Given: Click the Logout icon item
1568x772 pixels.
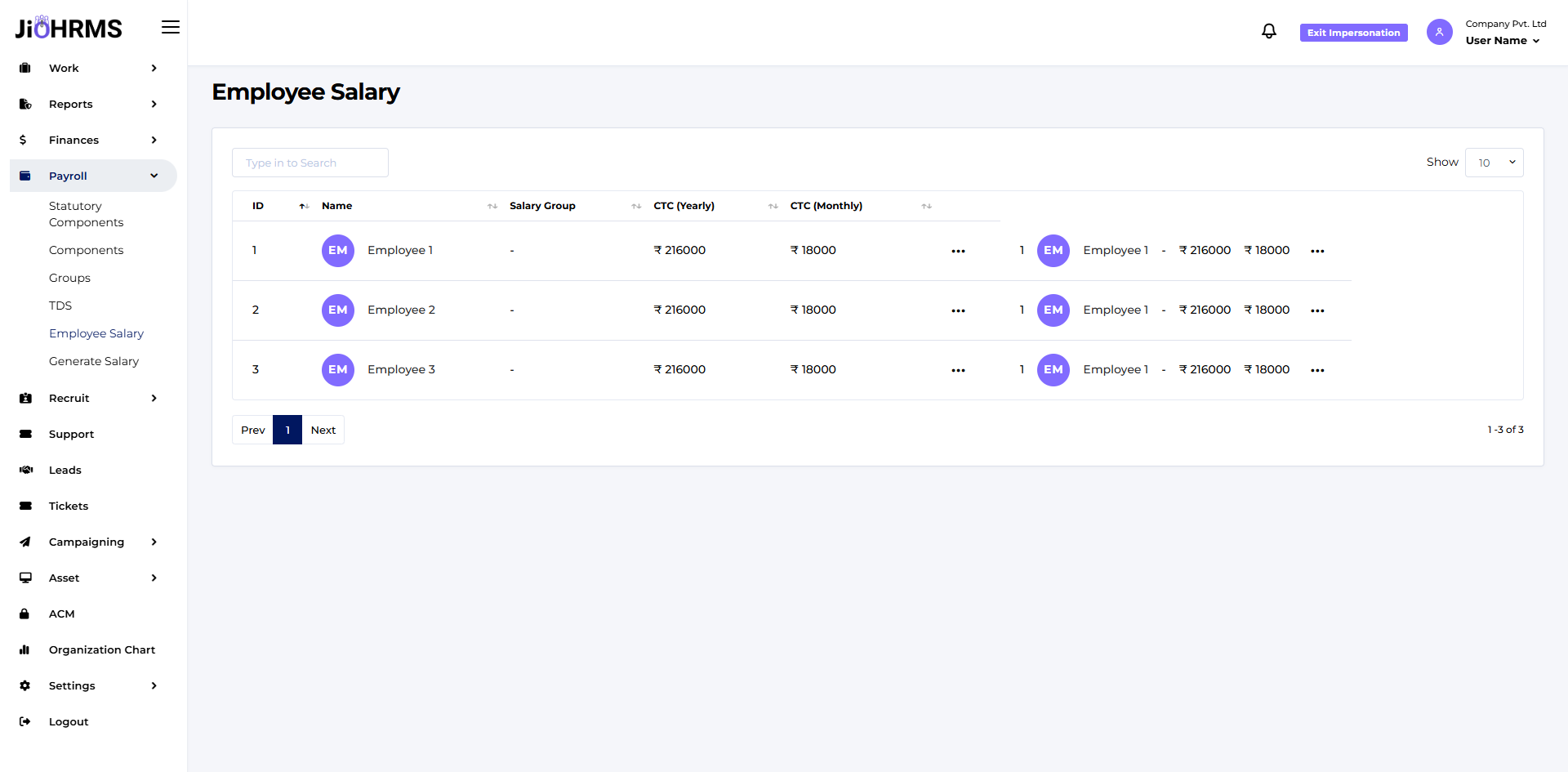Looking at the screenshot, I should pos(25,721).
